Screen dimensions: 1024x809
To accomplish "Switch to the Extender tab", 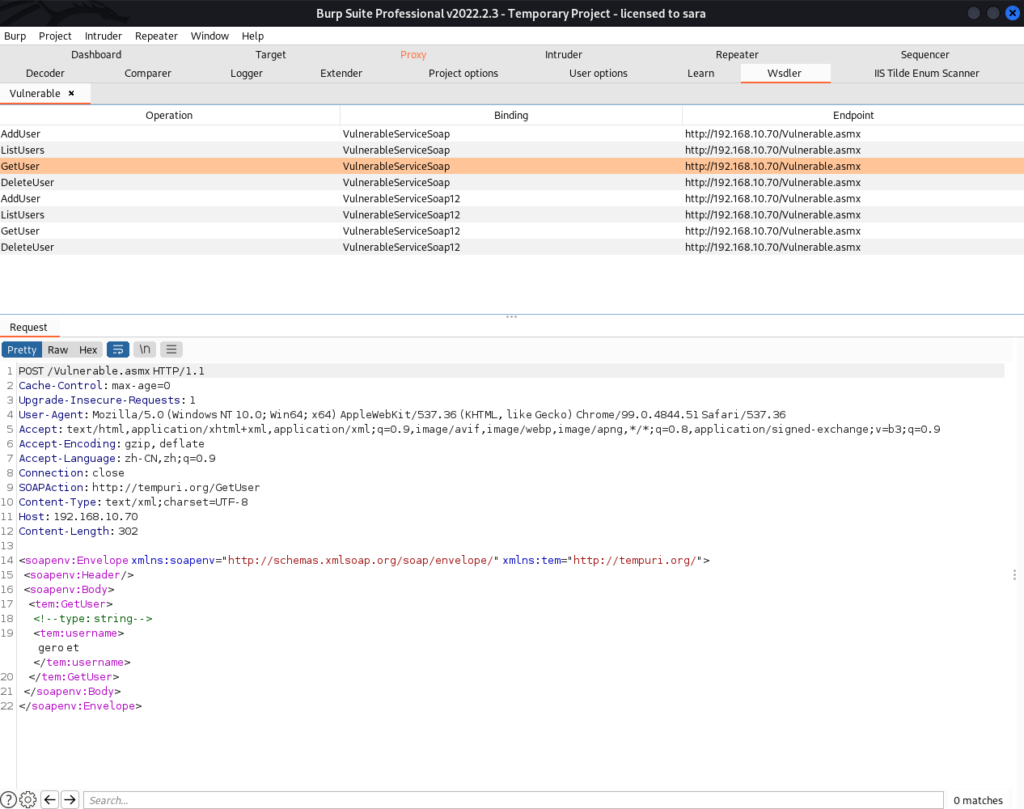I will coord(341,73).
